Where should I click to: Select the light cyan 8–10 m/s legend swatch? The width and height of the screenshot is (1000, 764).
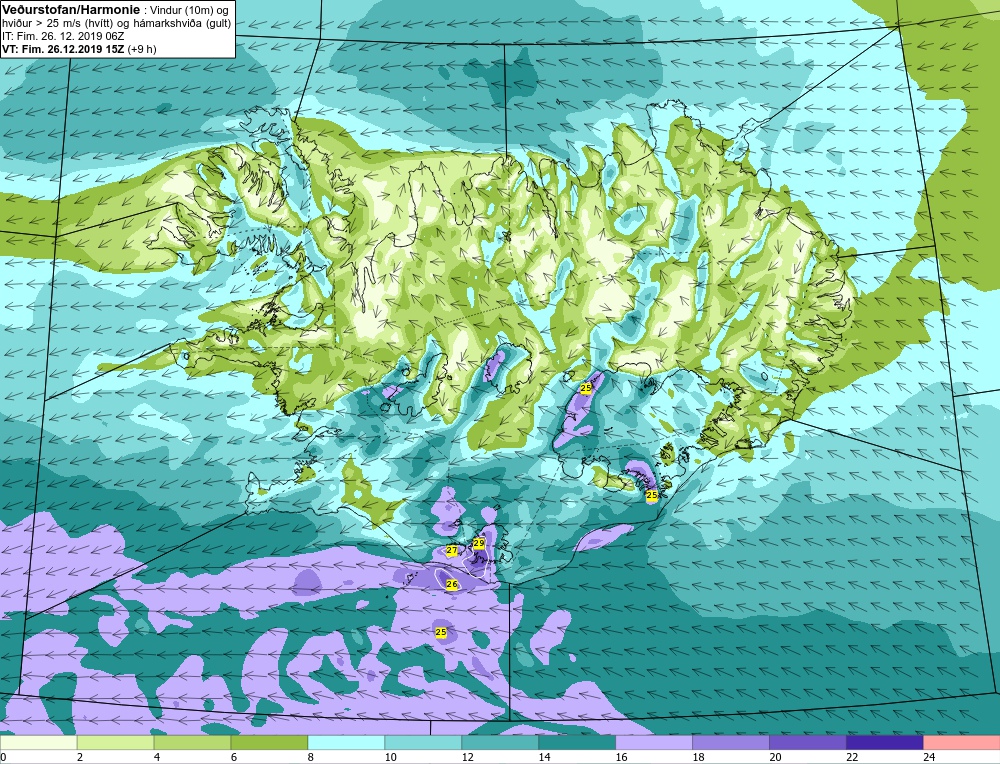pos(346,743)
